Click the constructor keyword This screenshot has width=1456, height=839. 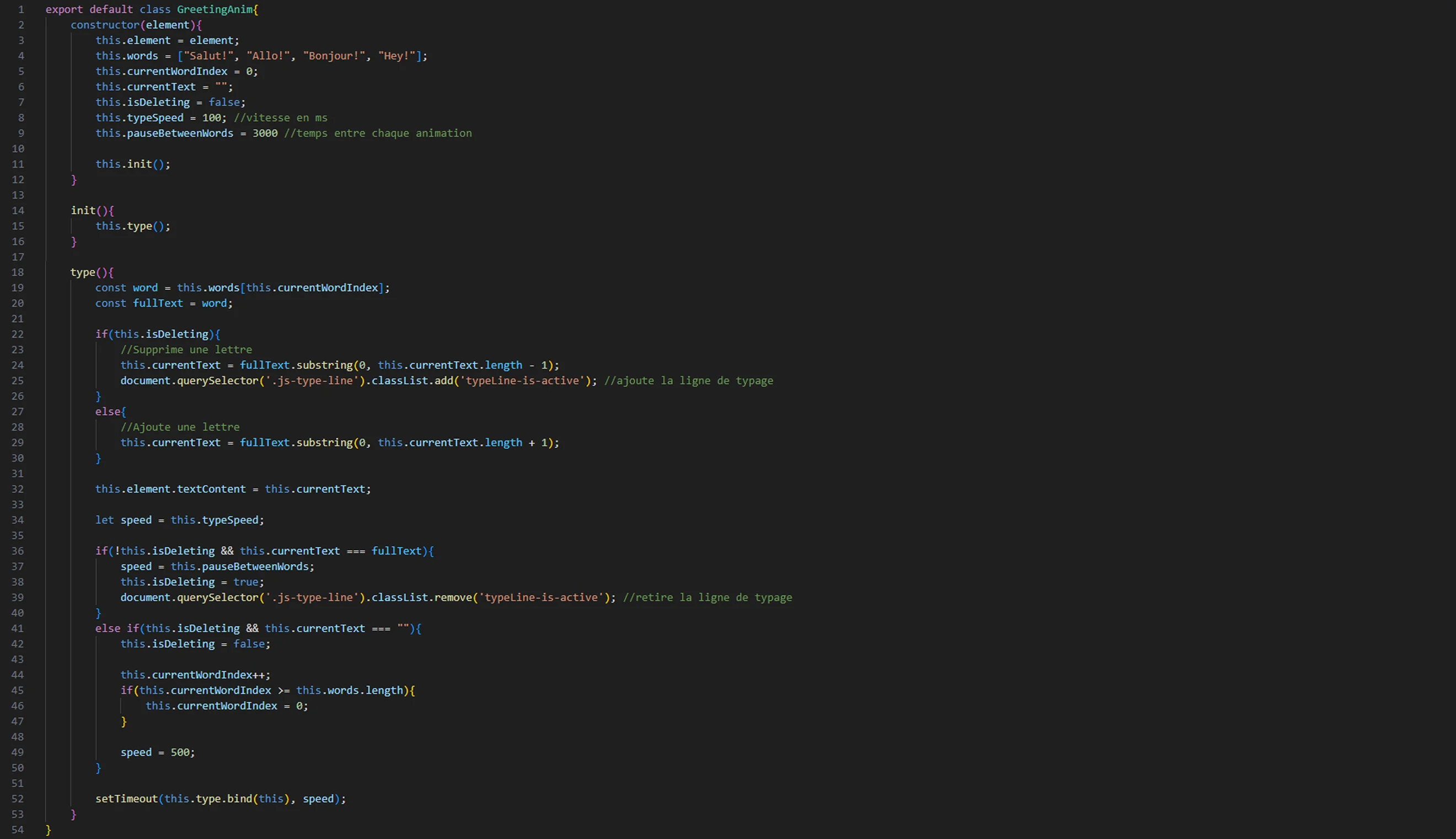coord(105,25)
